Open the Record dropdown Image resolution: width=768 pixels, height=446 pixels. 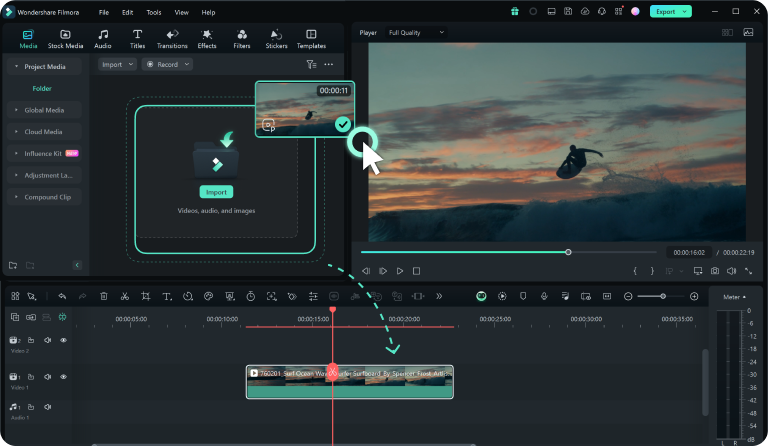[x=167, y=64]
